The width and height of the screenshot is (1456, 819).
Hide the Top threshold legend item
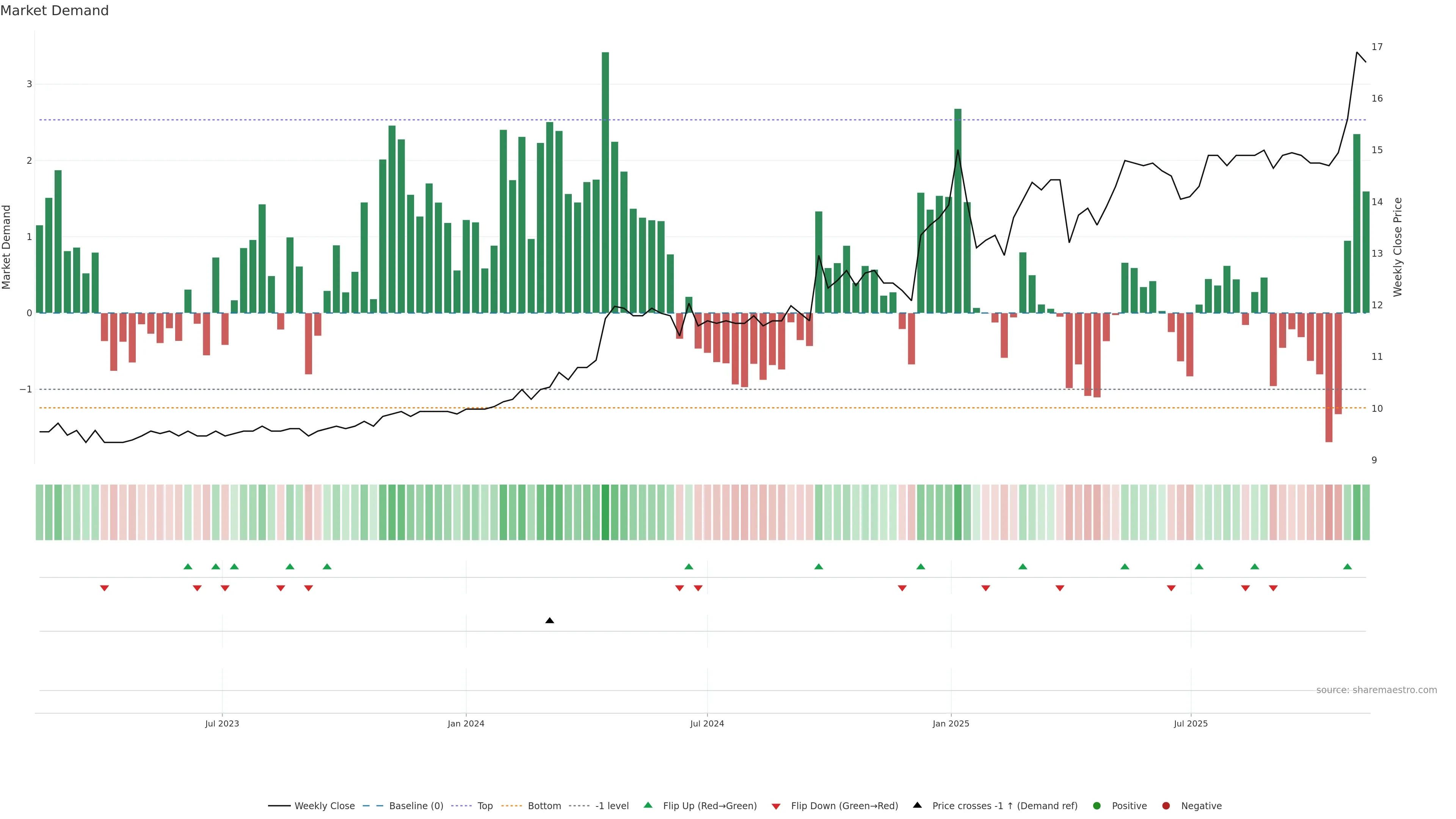(x=485, y=806)
